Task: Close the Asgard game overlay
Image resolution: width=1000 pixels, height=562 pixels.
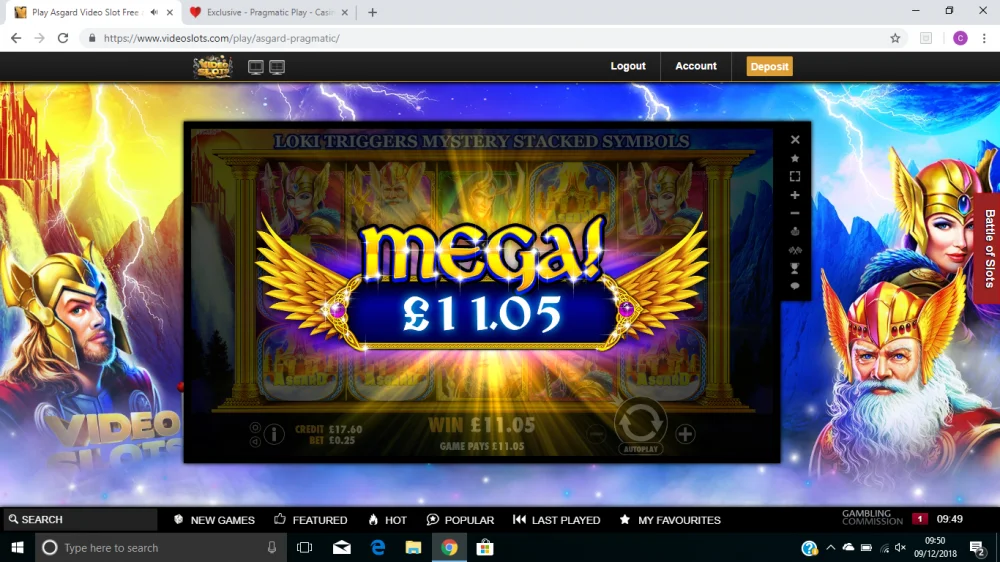Action: pos(795,140)
